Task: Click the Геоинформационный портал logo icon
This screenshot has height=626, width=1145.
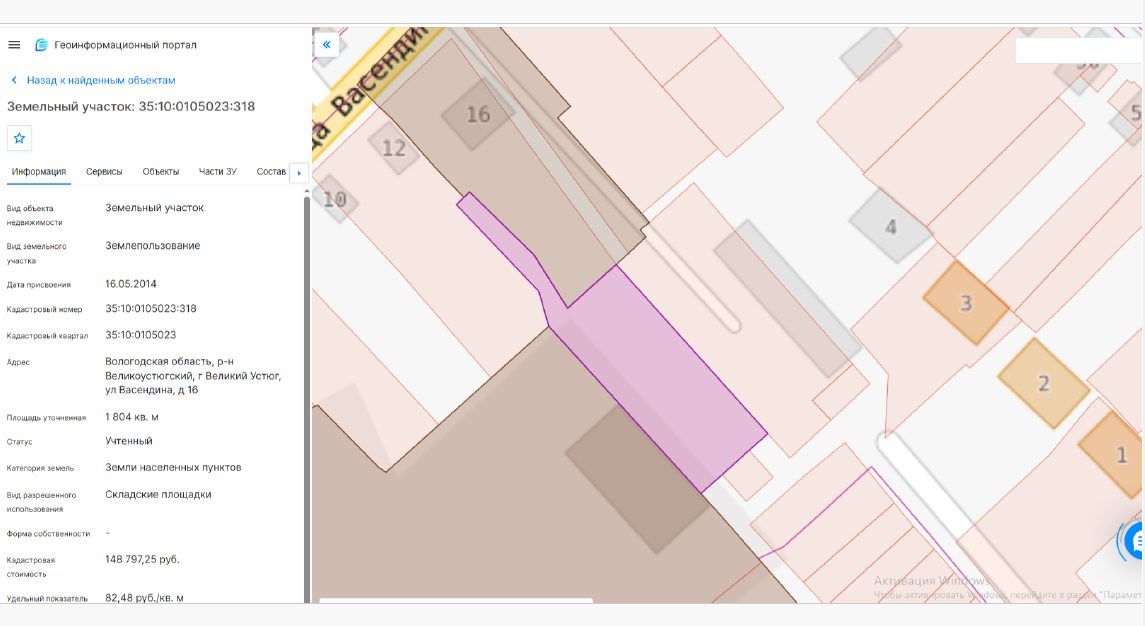Action: (x=42, y=45)
